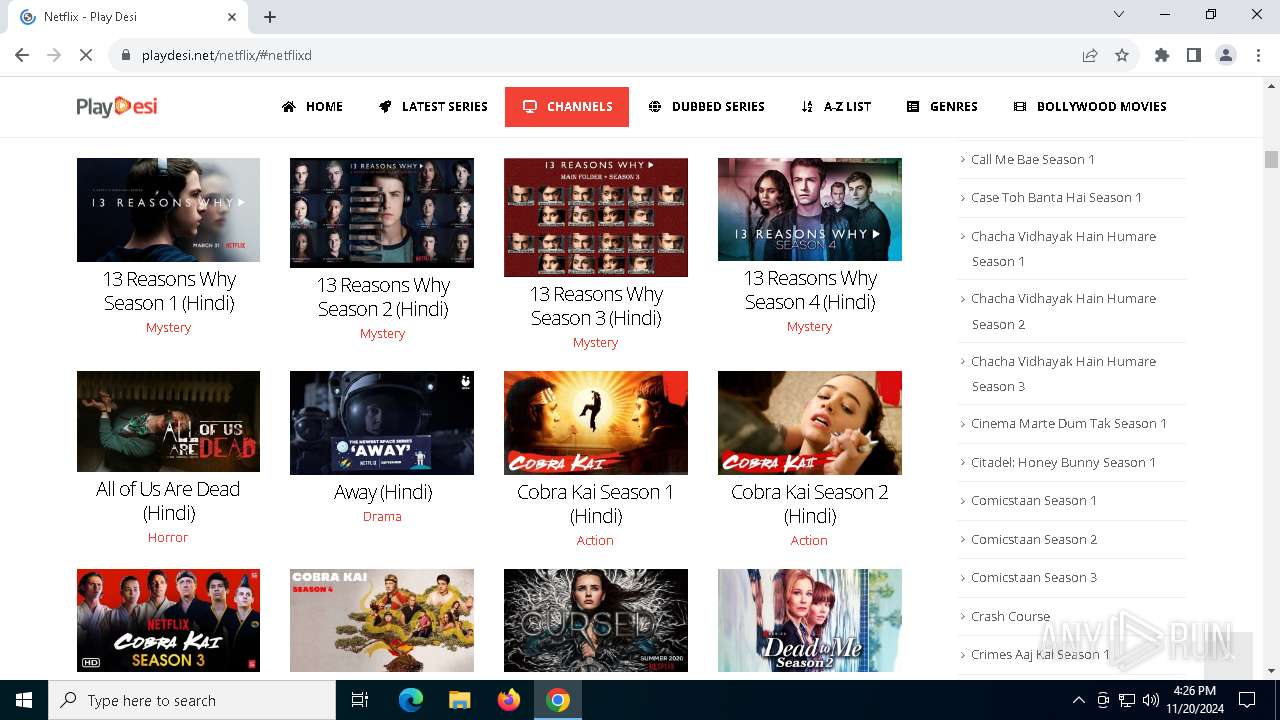The image size is (1280, 720).
Task: Open Citadel: Honey Bunny Season 1
Action: 1063,462
